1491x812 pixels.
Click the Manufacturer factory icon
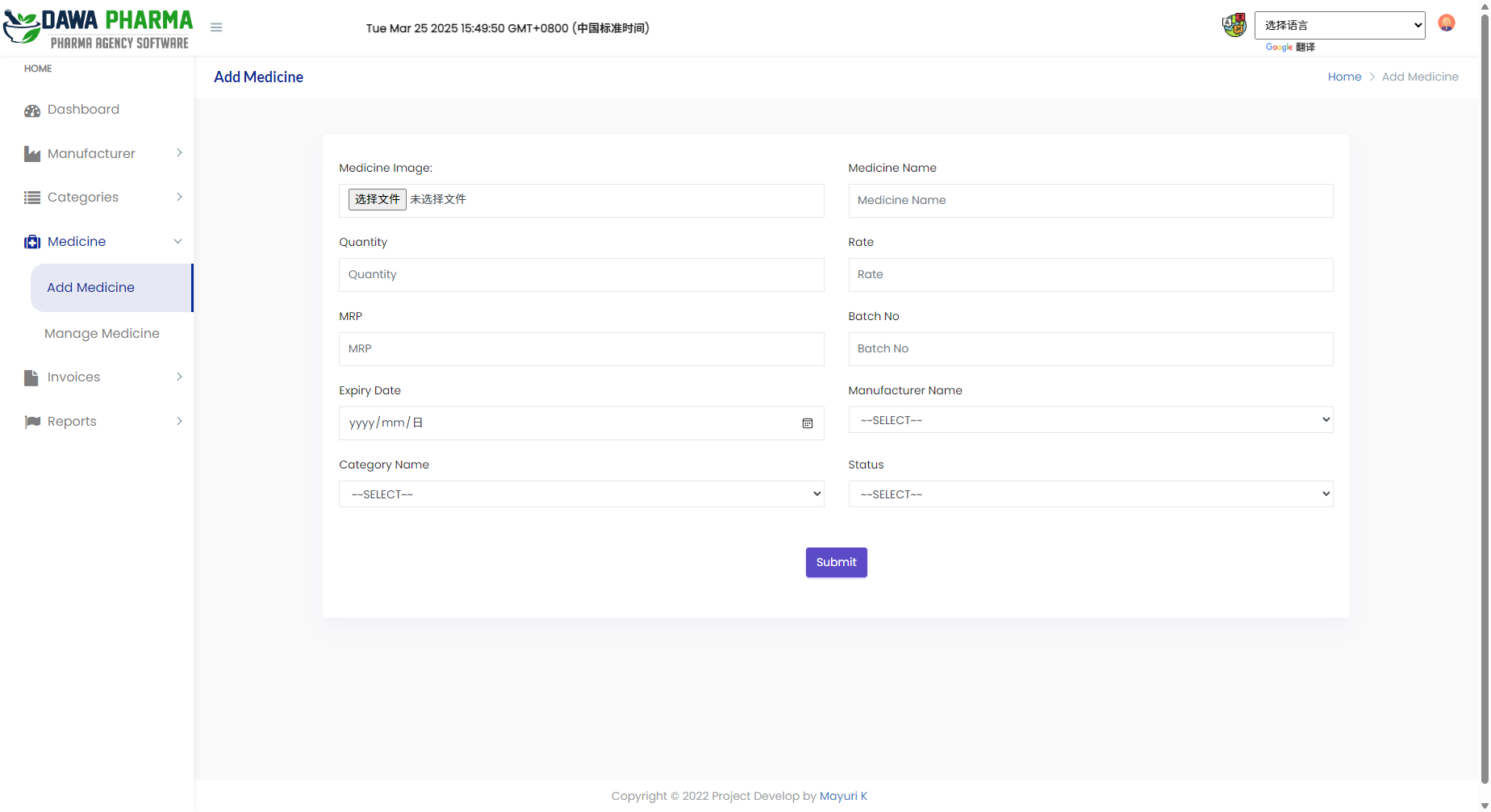click(x=32, y=154)
